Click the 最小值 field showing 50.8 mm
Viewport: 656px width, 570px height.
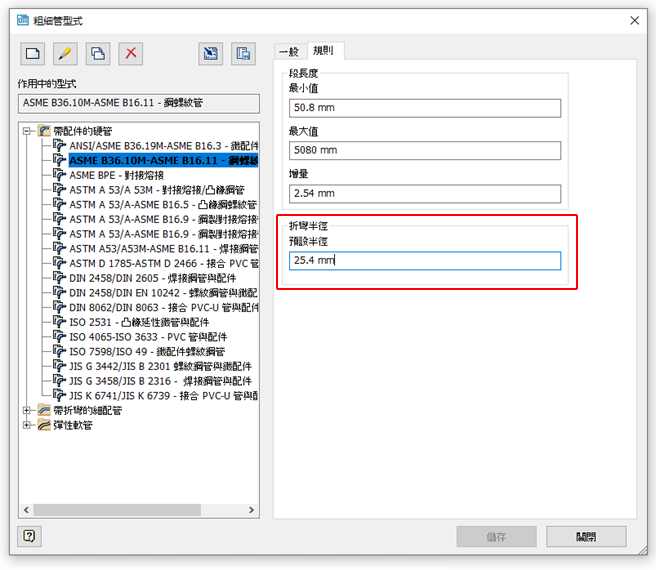(x=425, y=108)
